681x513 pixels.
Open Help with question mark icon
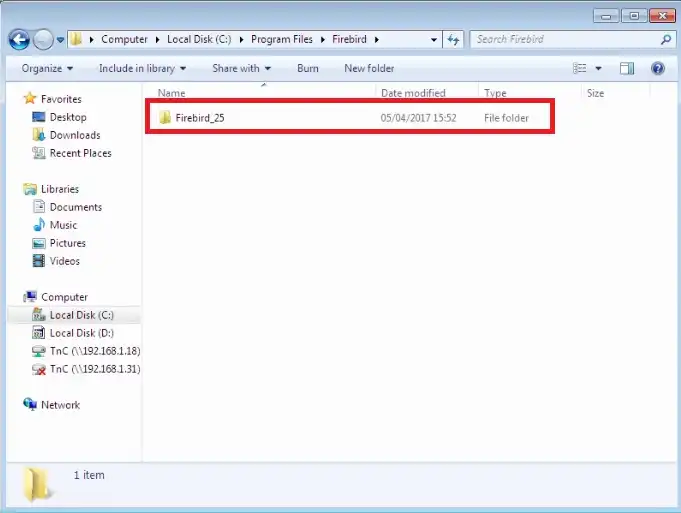658,68
